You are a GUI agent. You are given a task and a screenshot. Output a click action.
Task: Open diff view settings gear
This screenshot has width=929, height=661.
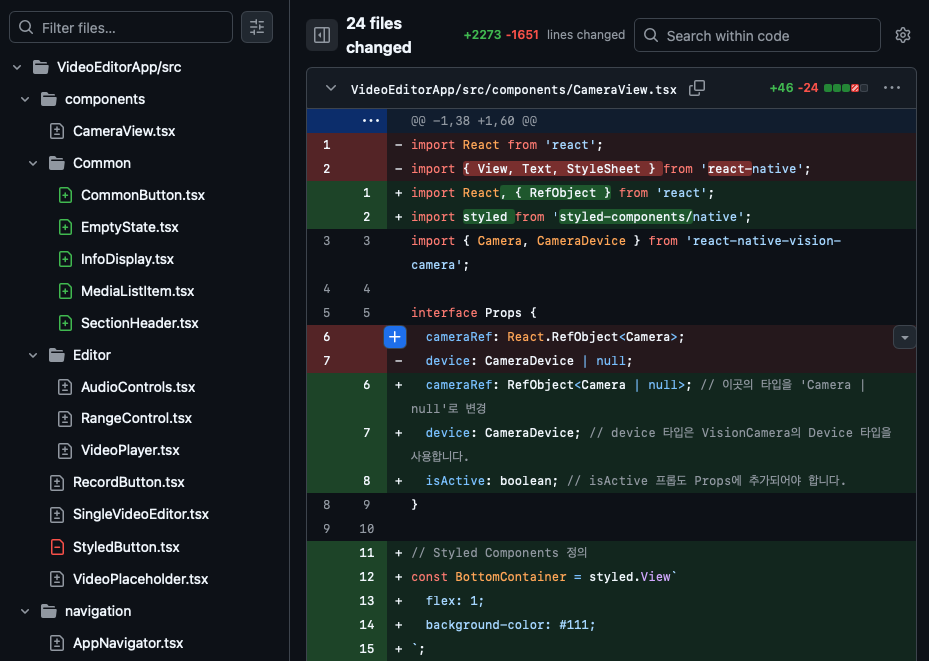pos(902,35)
